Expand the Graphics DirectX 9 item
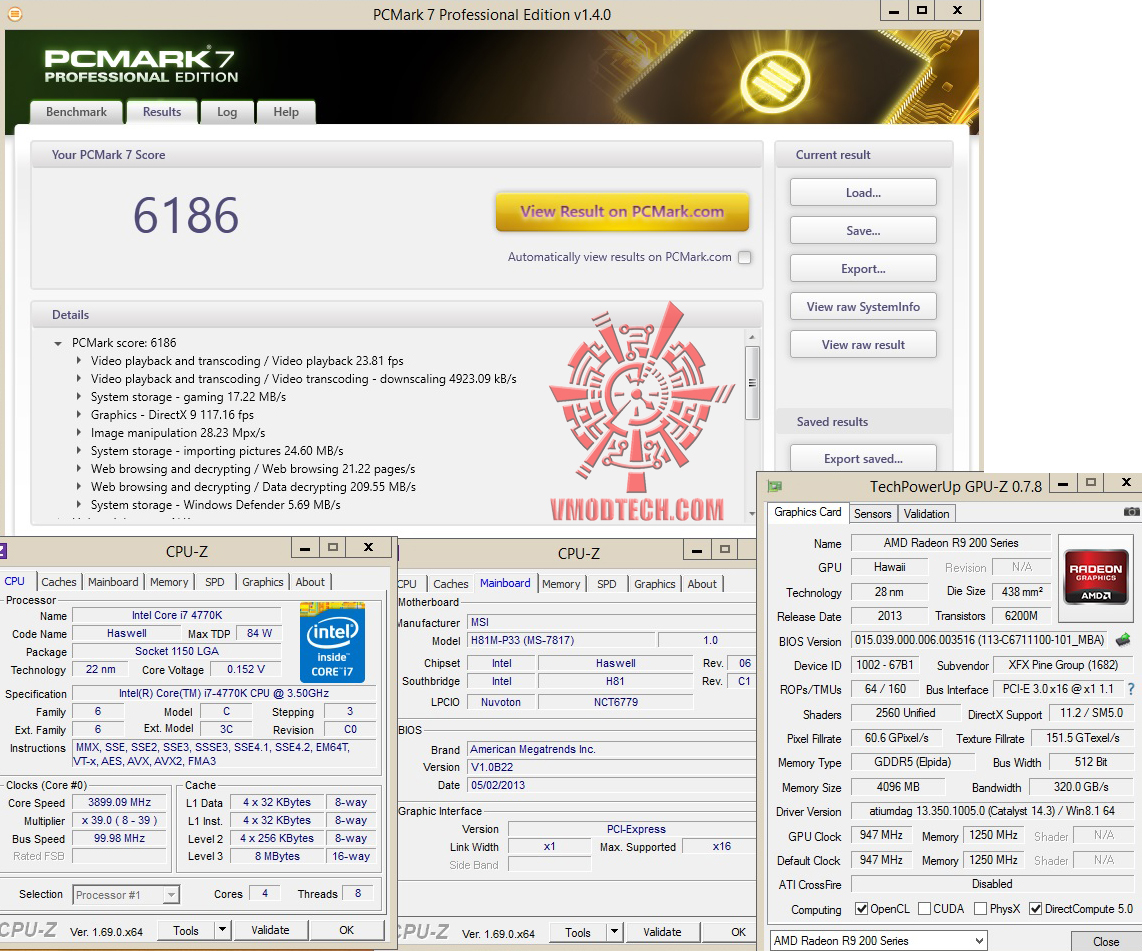Screen dimensions: 1142x951 tap(79, 414)
